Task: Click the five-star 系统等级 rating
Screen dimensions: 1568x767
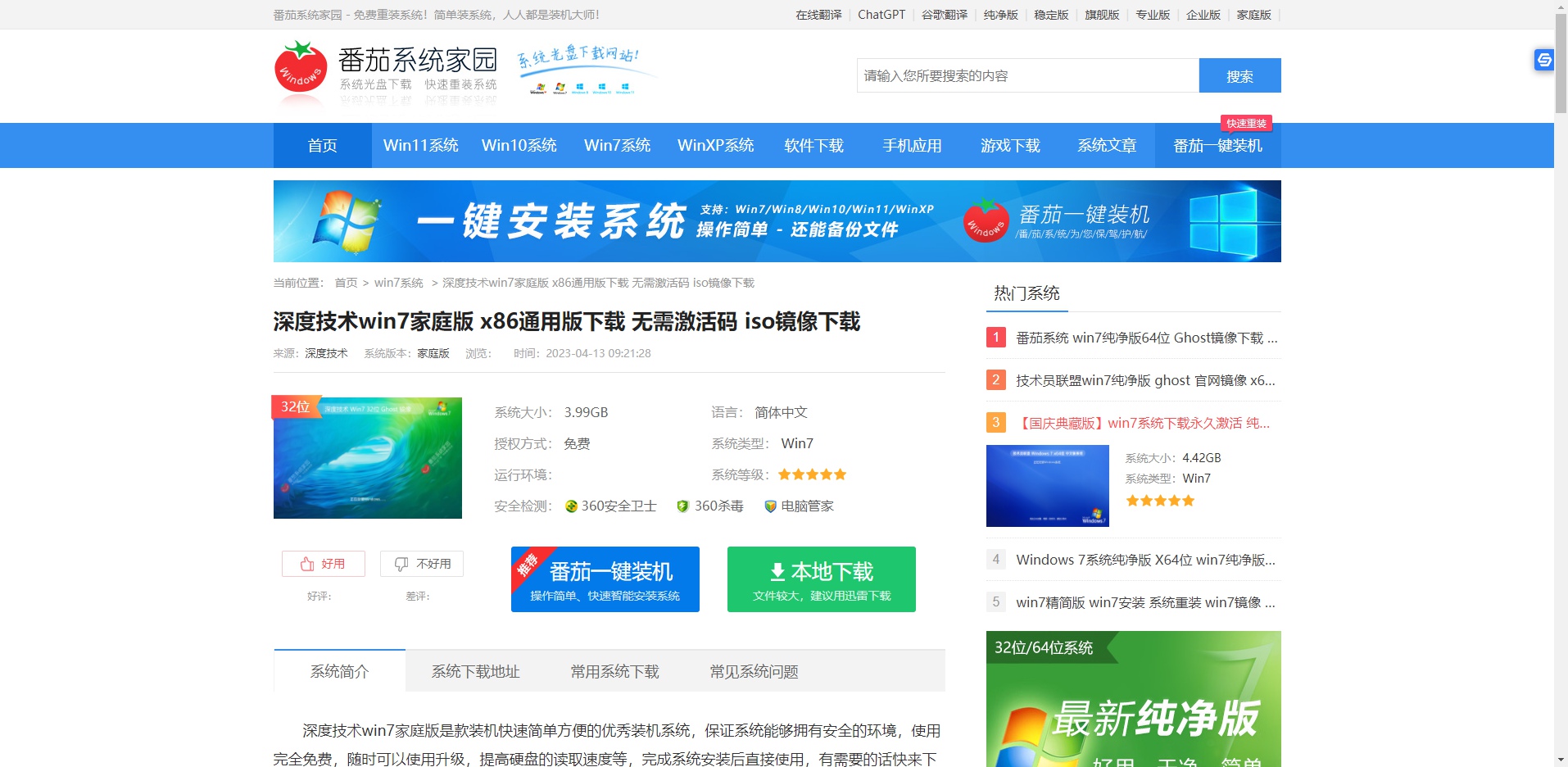Action: click(812, 474)
